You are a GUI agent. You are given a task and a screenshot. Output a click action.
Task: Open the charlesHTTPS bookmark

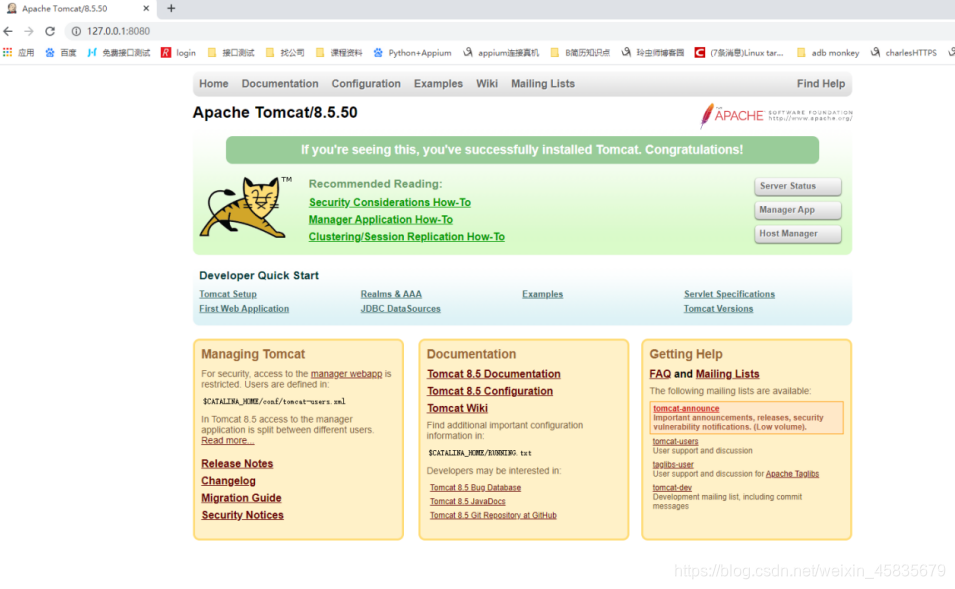click(904, 53)
